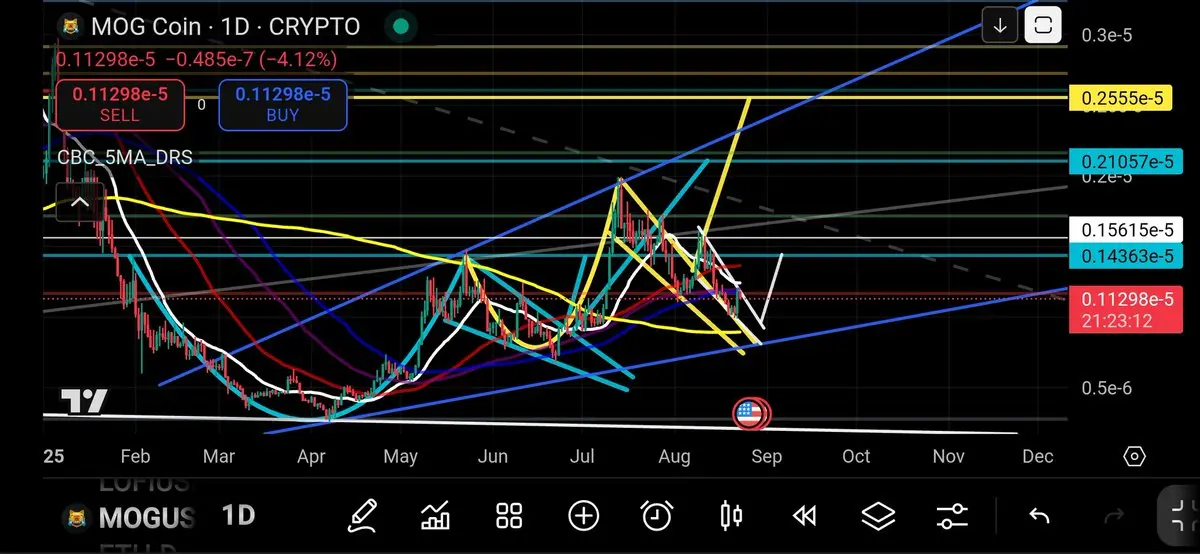The width and height of the screenshot is (1200, 554).
Task: Undo last action with the arrow icon
Action: (x=1039, y=516)
